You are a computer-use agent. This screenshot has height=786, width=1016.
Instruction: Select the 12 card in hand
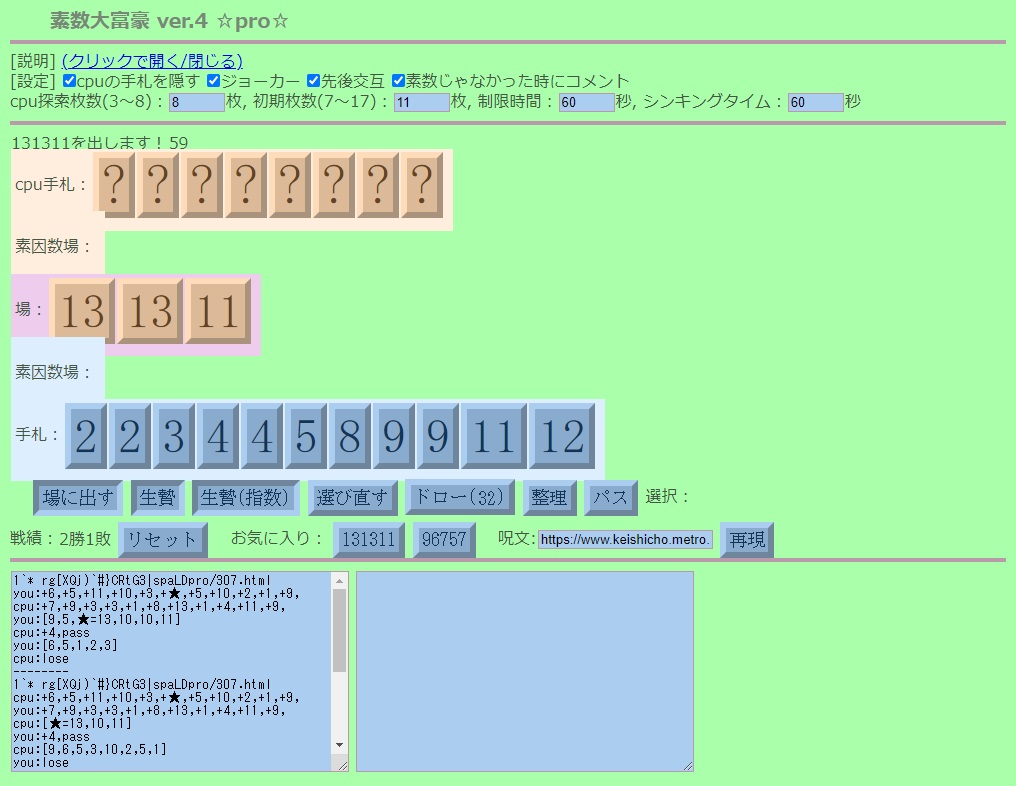coord(562,435)
